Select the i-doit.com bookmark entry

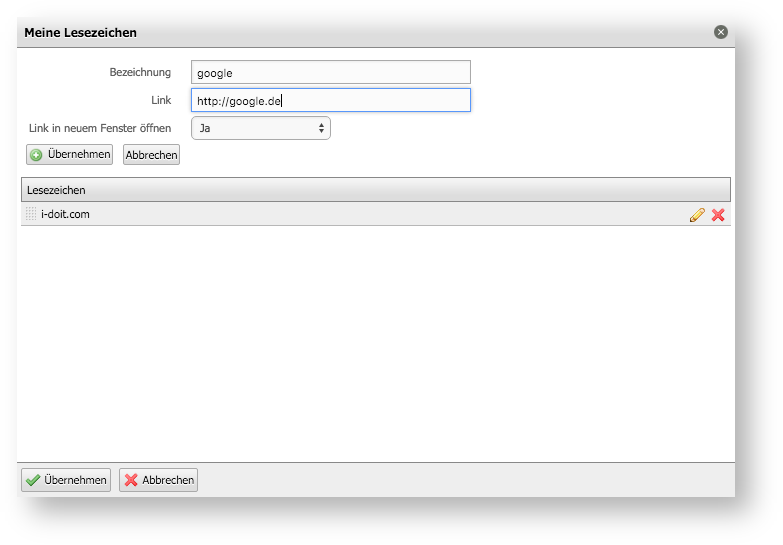(376, 214)
